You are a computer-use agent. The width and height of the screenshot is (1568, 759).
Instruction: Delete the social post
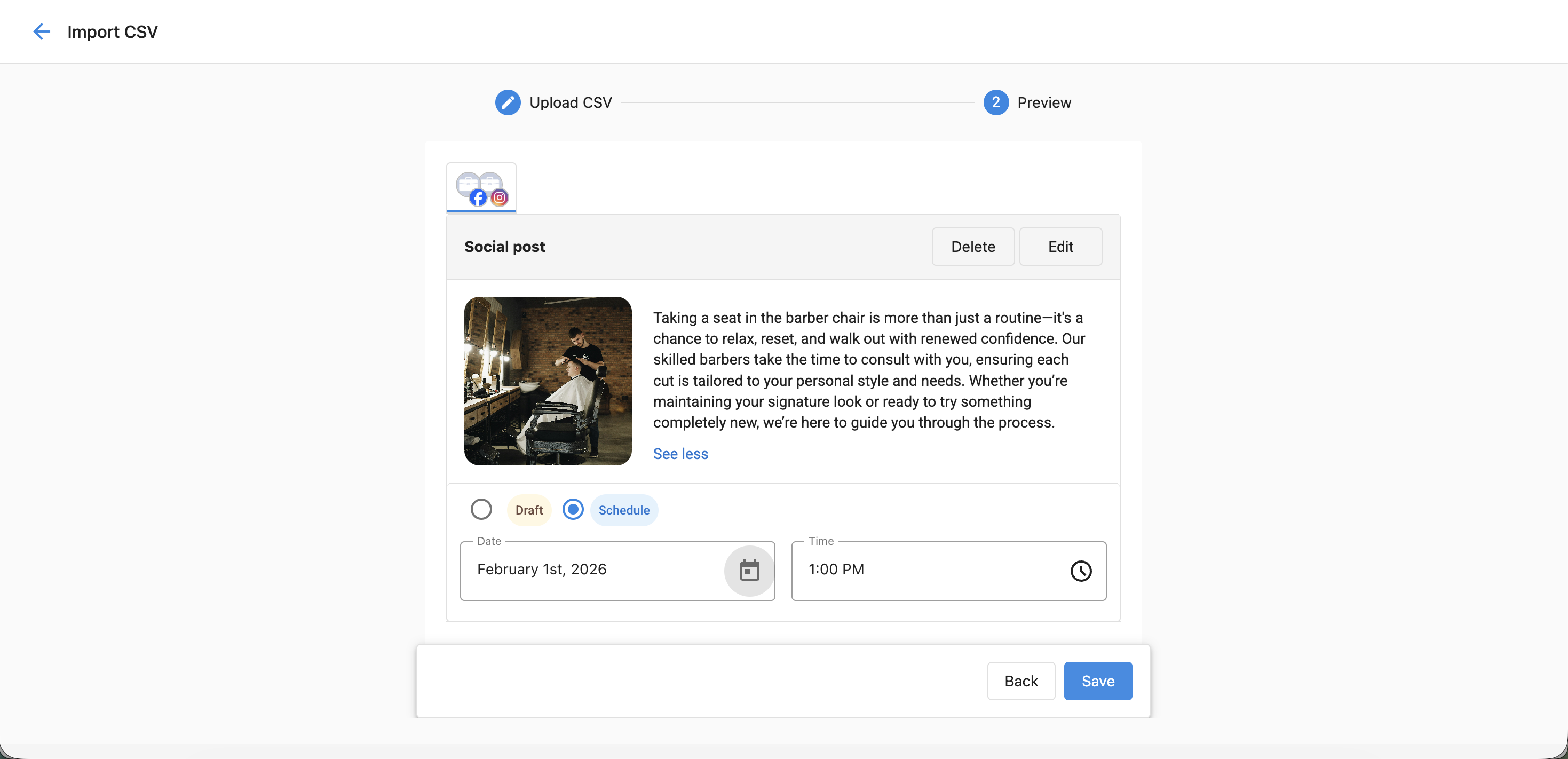[x=972, y=247]
